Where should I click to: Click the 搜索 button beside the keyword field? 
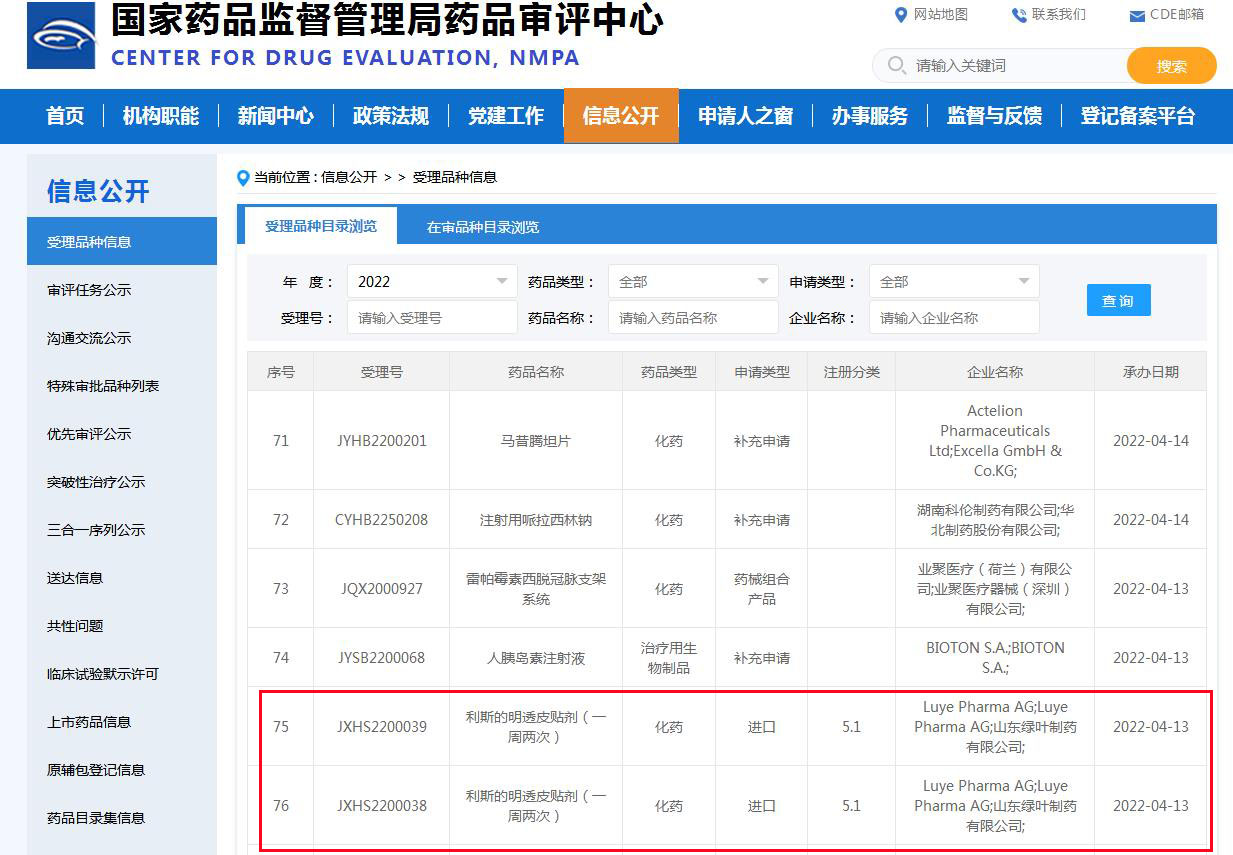[x=1170, y=65]
